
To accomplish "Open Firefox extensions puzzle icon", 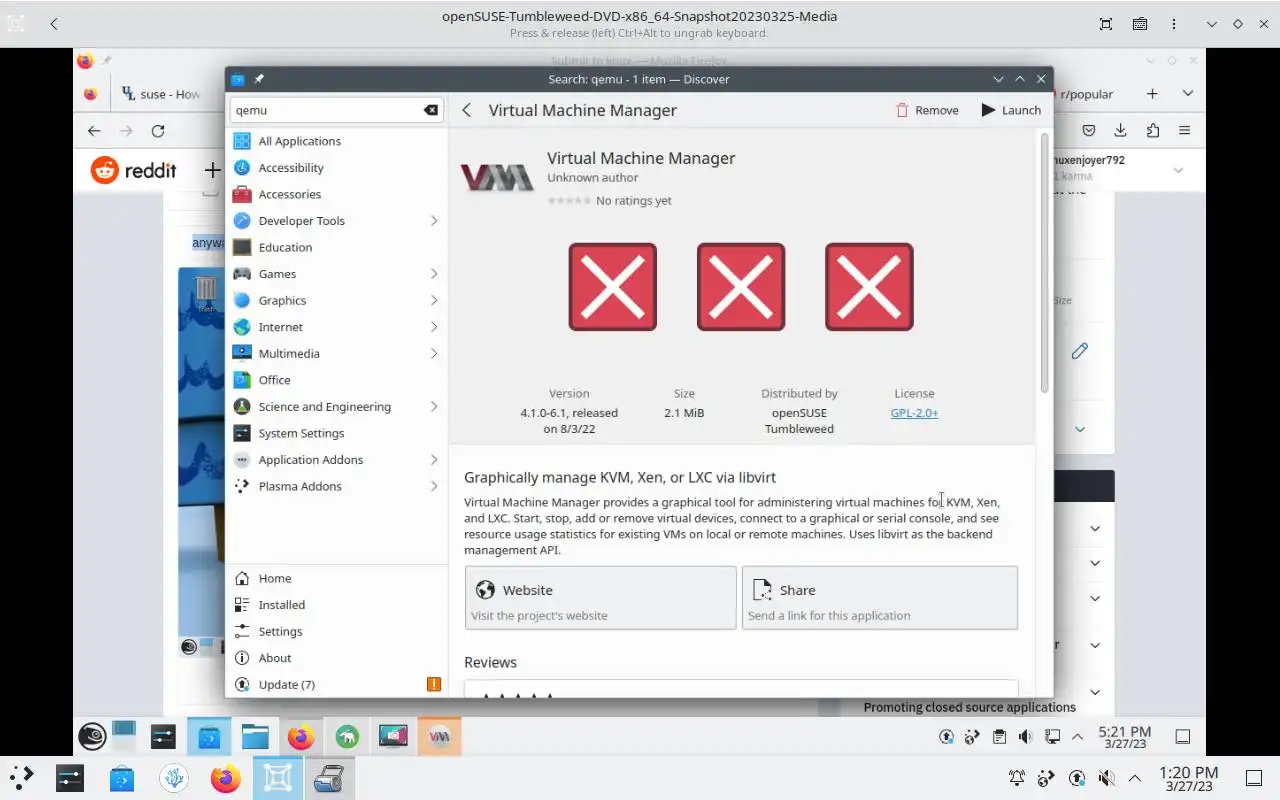I will pyautogui.click(x=1153, y=131).
